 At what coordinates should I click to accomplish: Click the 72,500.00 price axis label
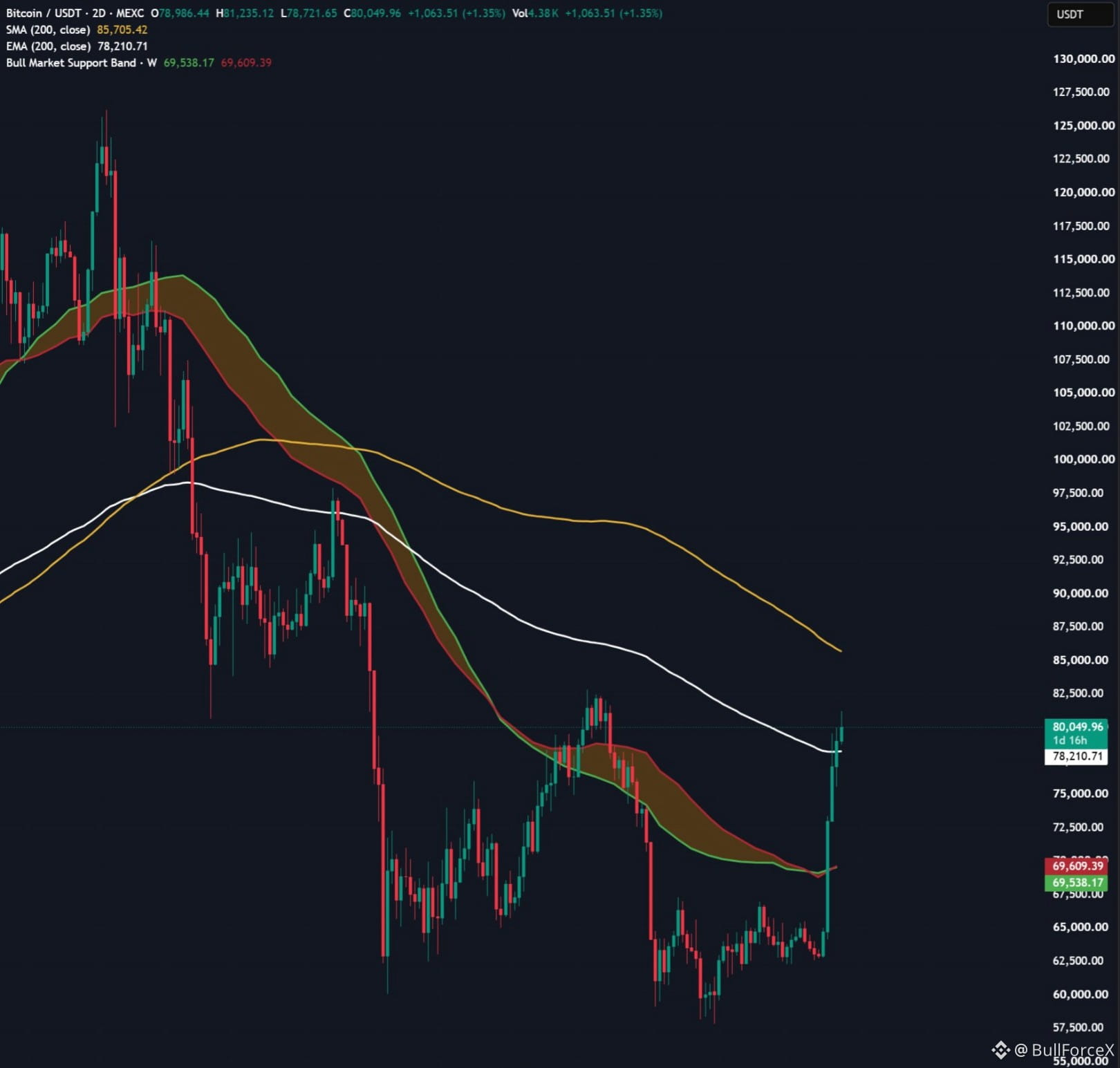click(1079, 827)
